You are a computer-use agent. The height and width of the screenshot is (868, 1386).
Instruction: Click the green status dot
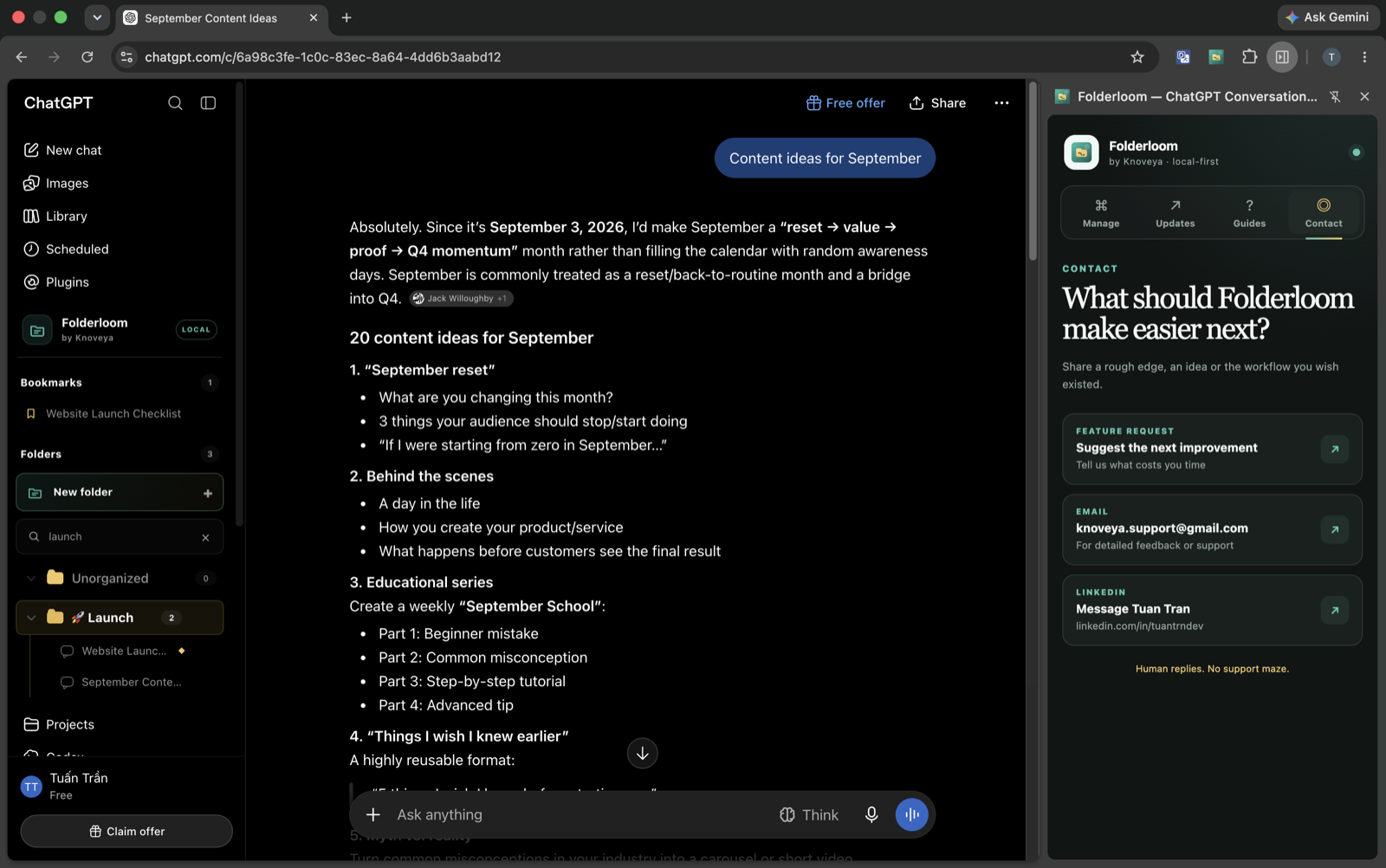pyautogui.click(x=1356, y=152)
